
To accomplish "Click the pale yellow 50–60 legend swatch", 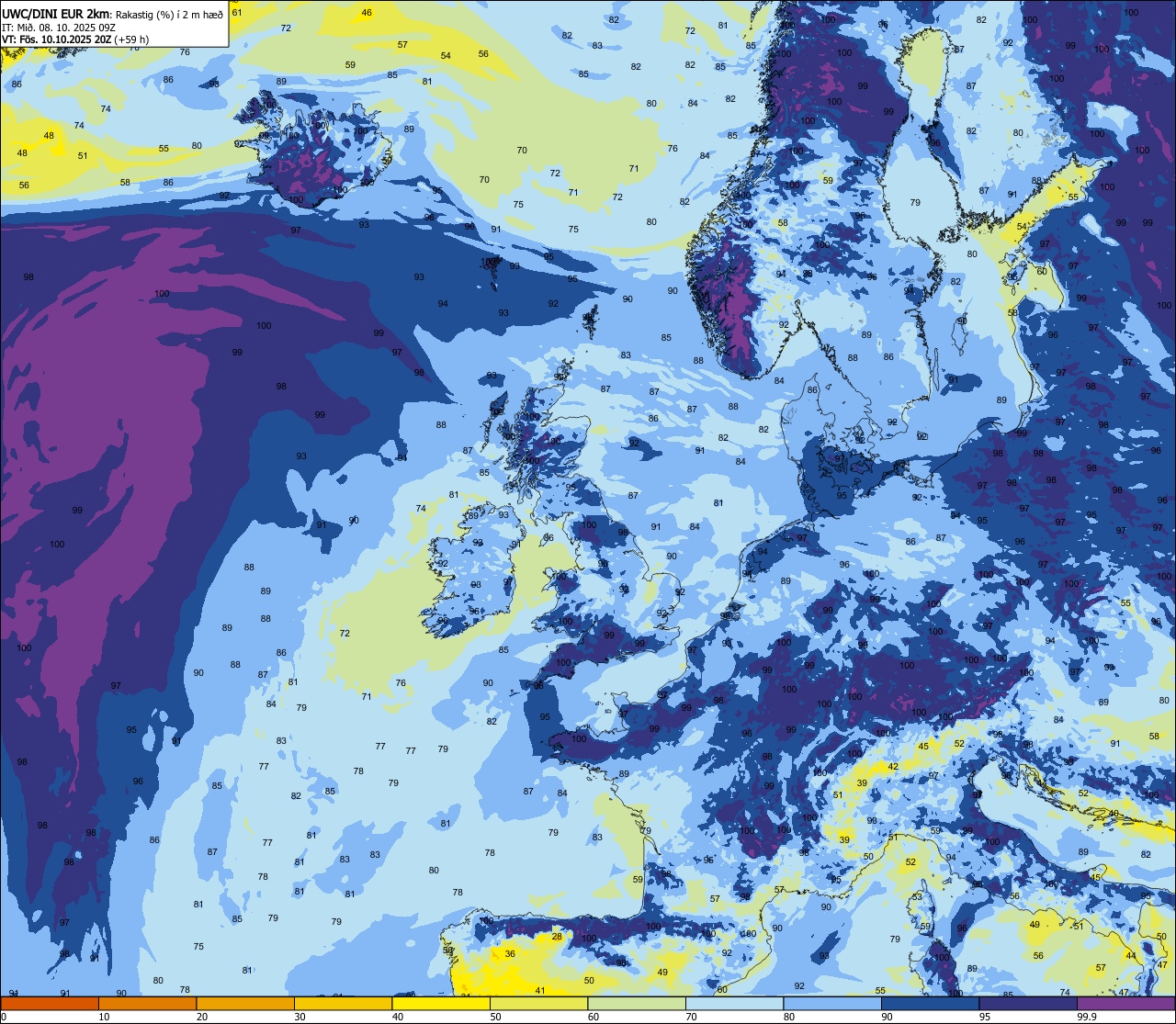I will pyautogui.click(x=538, y=1004).
